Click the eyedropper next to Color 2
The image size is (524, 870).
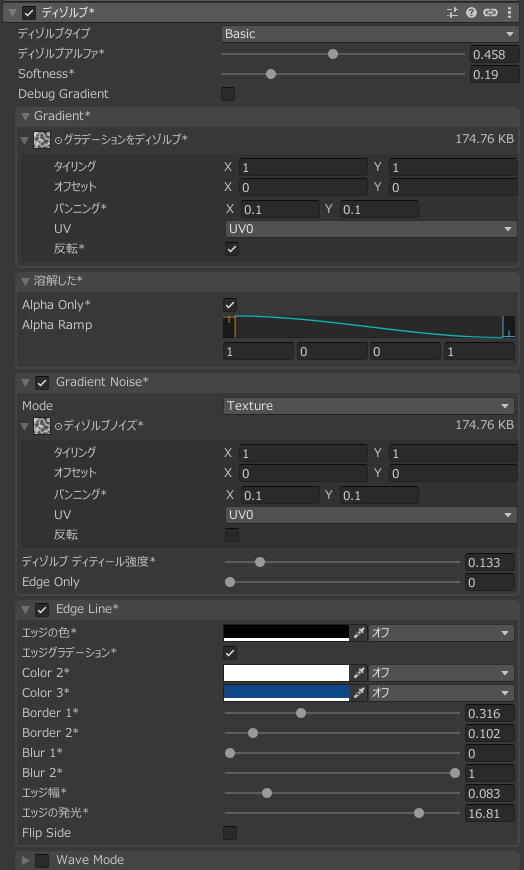(x=359, y=672)
